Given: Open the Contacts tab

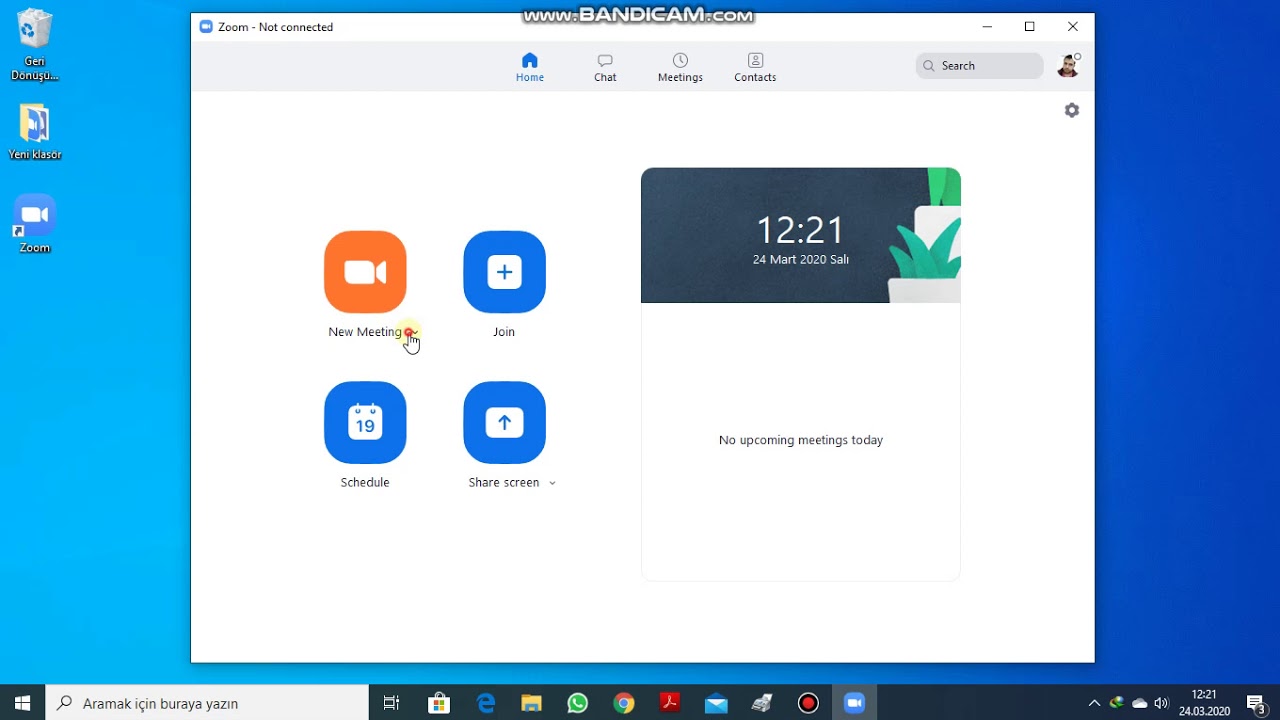Looking at the screenshot, I should [x=755, y=67].
